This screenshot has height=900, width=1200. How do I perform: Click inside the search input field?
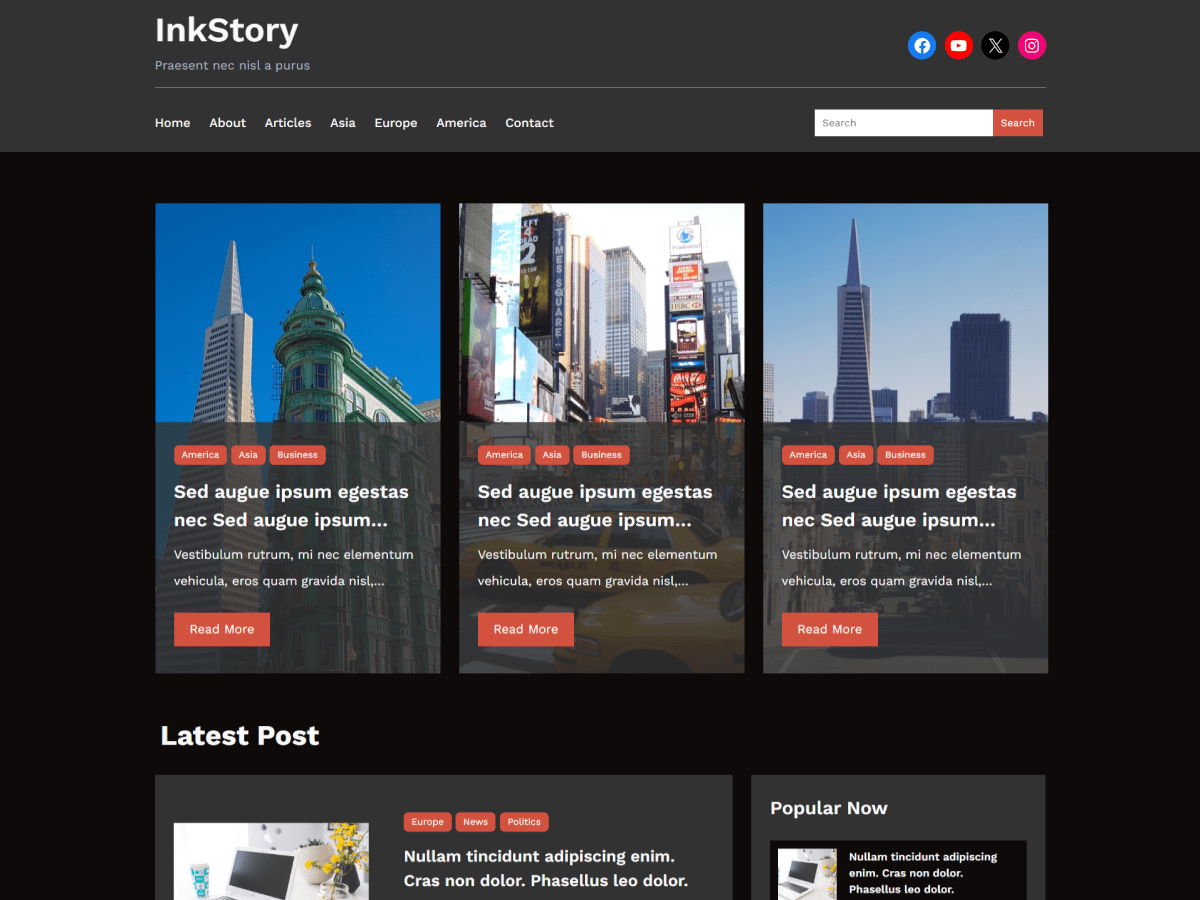tap(900, 122)
